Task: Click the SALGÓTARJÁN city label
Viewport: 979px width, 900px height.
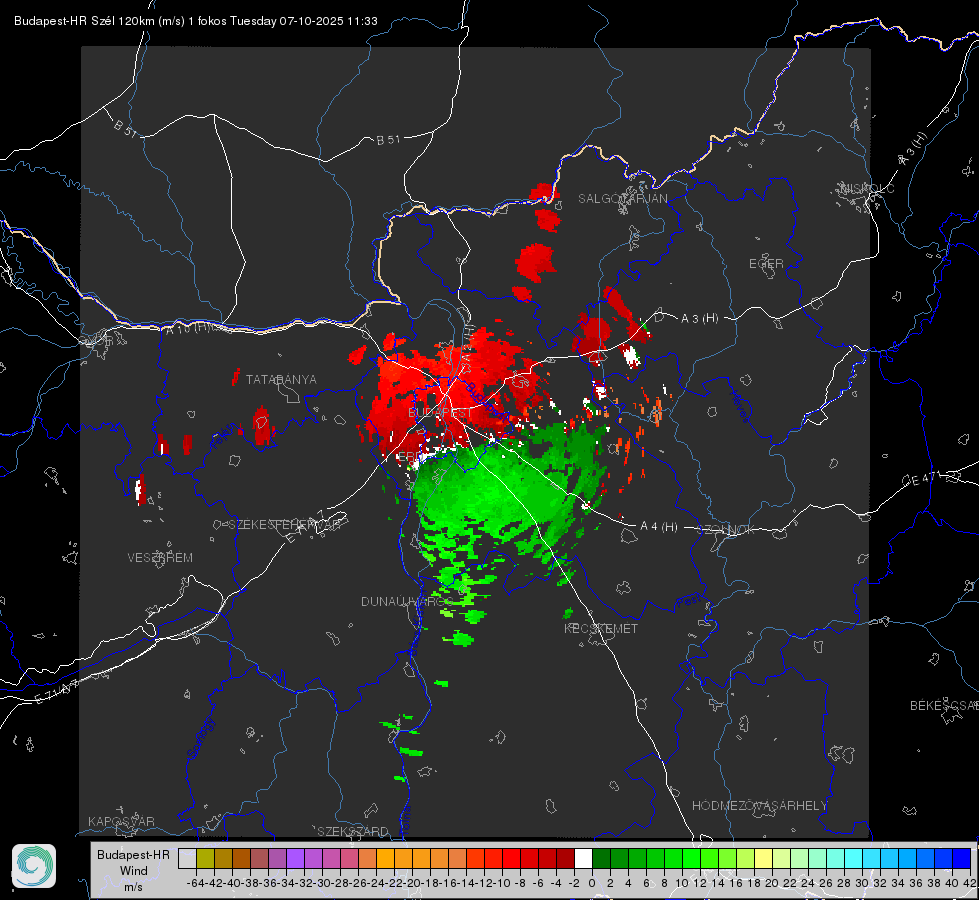Action: [x=622, y=199]
